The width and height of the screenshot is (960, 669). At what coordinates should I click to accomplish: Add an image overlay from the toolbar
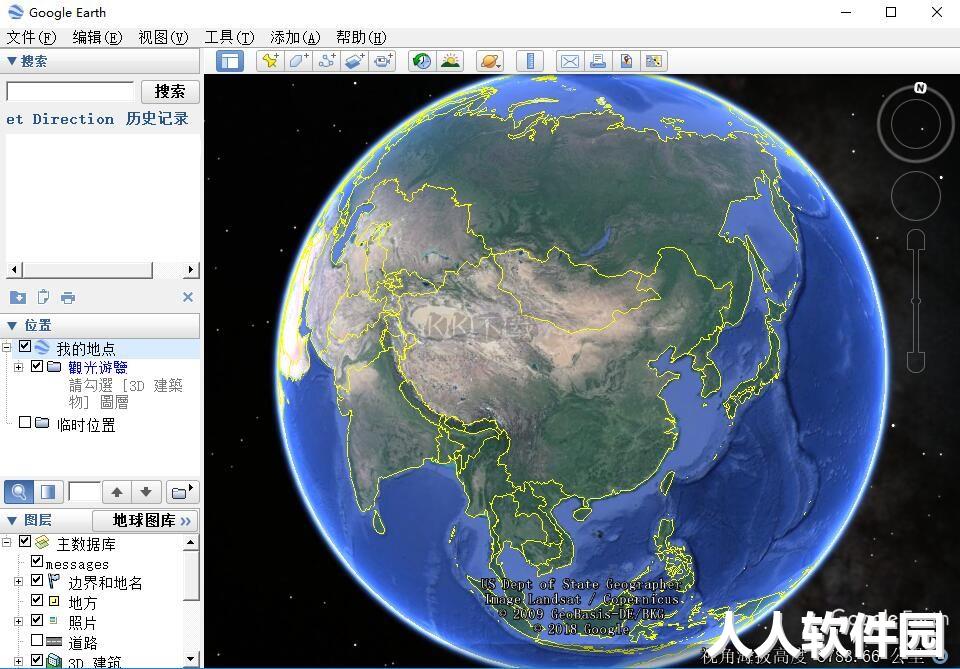pos(354,61)
